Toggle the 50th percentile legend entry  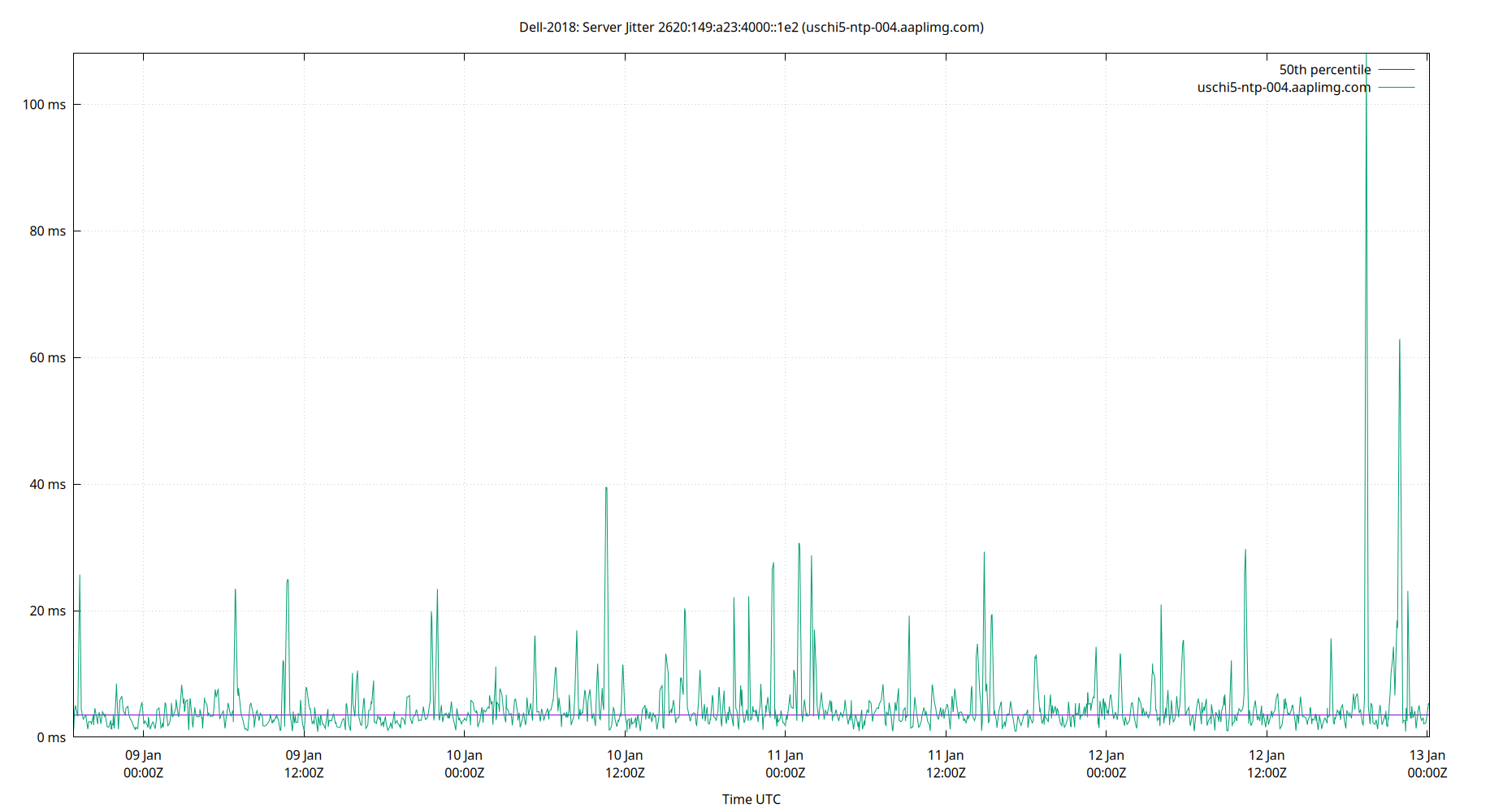(1325, 69)
